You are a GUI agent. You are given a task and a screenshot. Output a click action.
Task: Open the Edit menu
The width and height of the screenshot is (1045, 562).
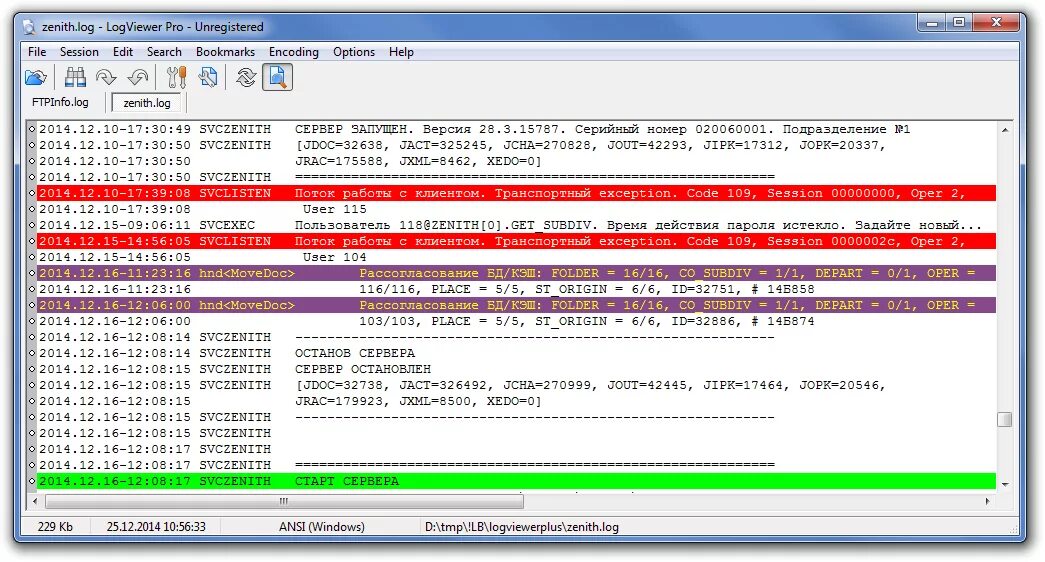coord(123,52)
